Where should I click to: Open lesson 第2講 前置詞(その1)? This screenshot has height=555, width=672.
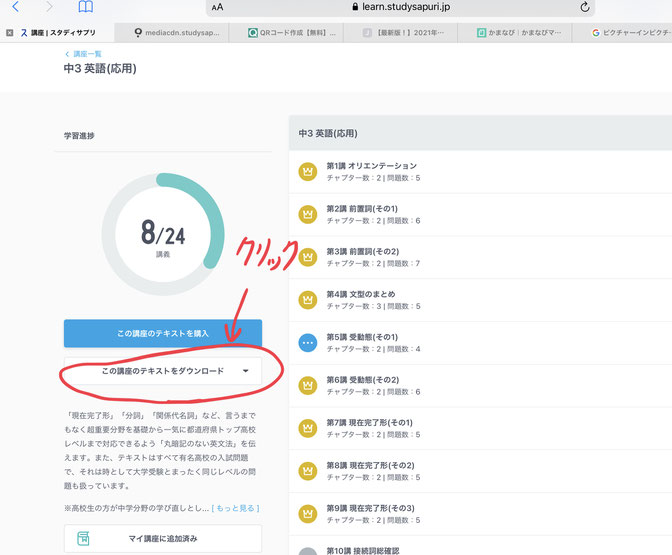pyautogui.click(x=480, y=215)
